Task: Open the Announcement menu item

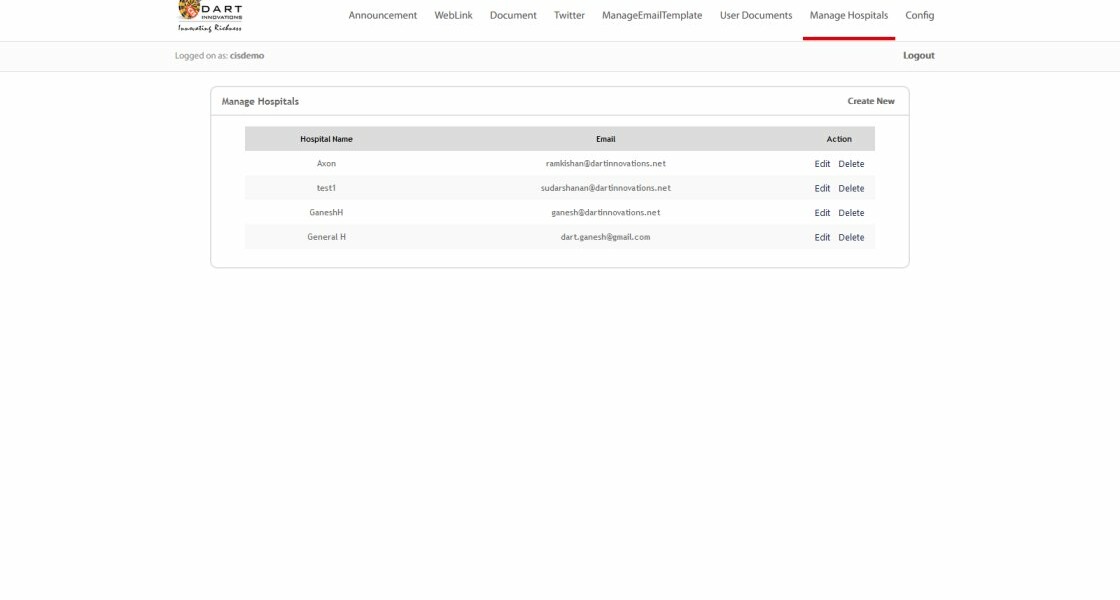Action: pyautogui.click(x=382, y=16)
